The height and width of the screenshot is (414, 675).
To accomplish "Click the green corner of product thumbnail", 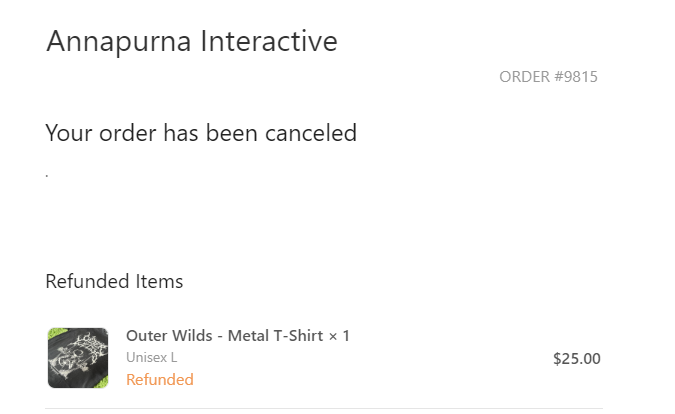I will pyautogui.click(x=56, y=333).
